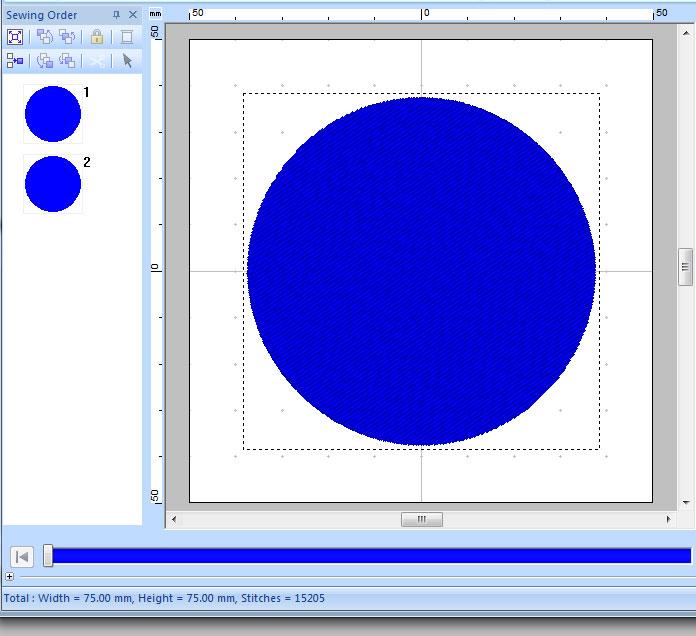Click the hoop frame display icon

[x=127, y=37]
